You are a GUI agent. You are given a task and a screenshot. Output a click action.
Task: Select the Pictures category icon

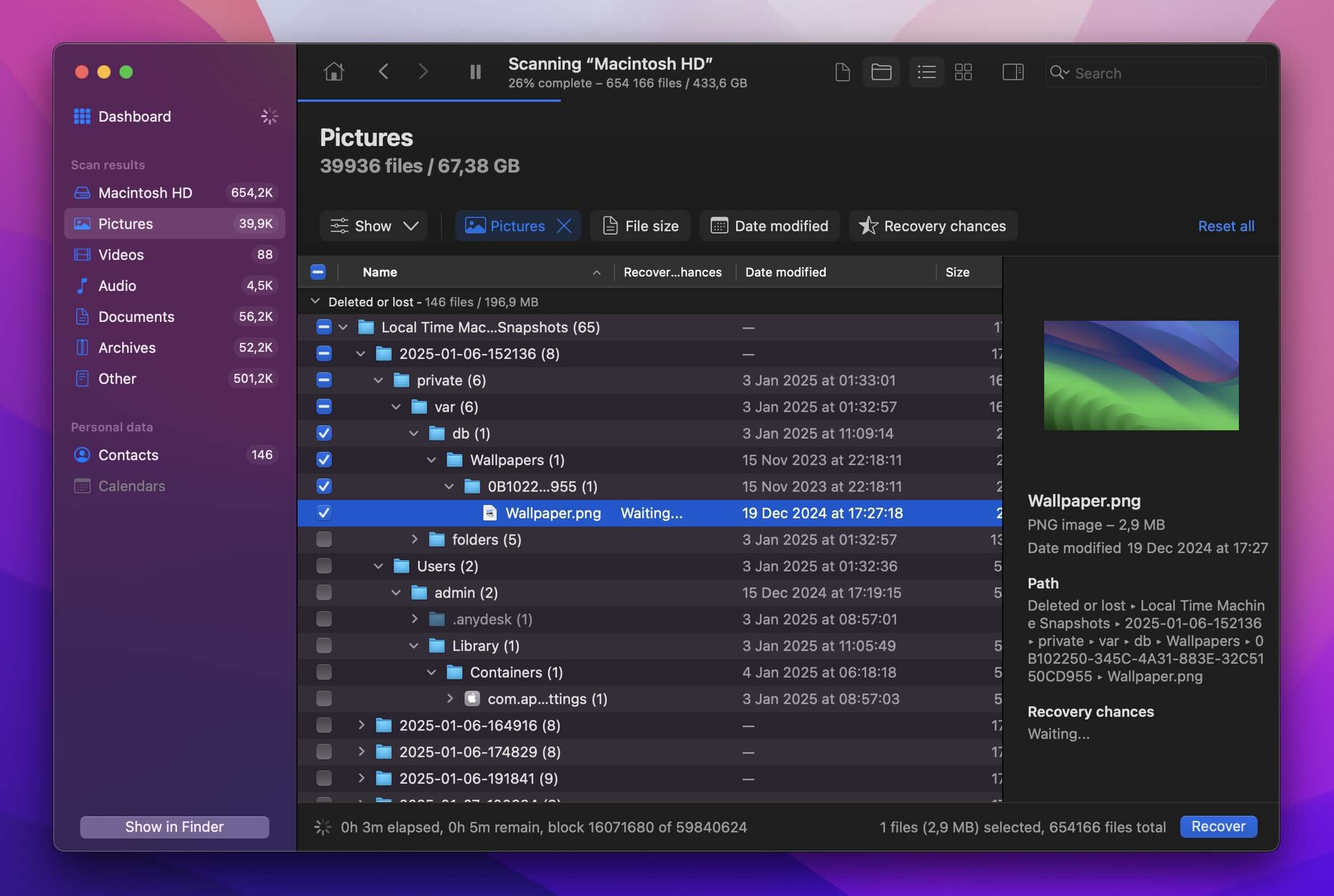pos(82,222)
